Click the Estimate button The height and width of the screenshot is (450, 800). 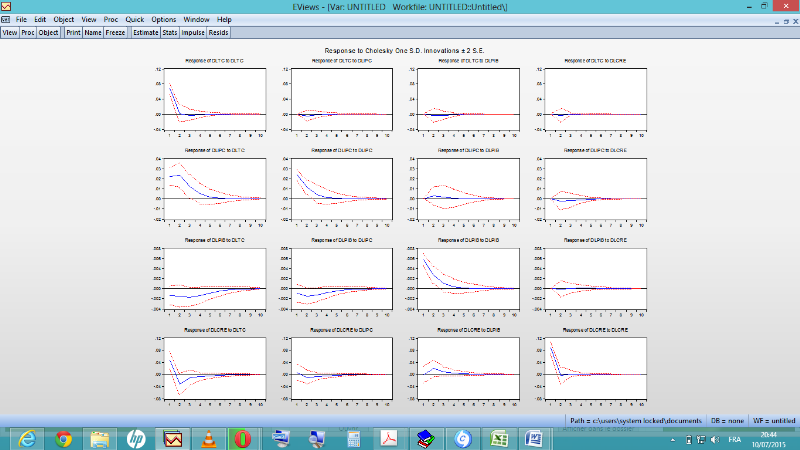pos(146,32)
